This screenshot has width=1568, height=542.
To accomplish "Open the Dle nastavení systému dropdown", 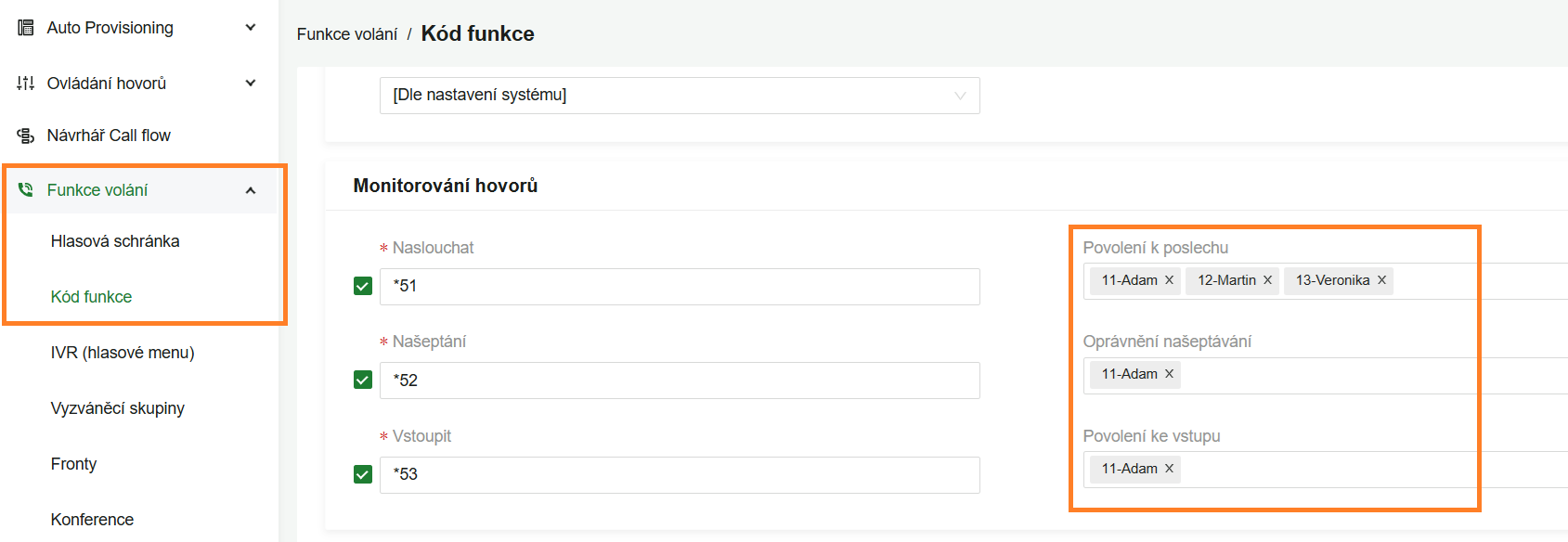I will [679, 96].
